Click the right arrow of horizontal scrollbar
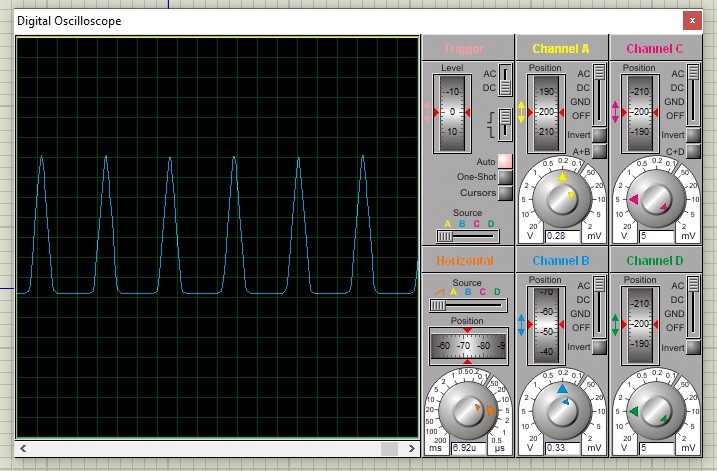This screenshot has width=717, height=471. tap(412, 447)
